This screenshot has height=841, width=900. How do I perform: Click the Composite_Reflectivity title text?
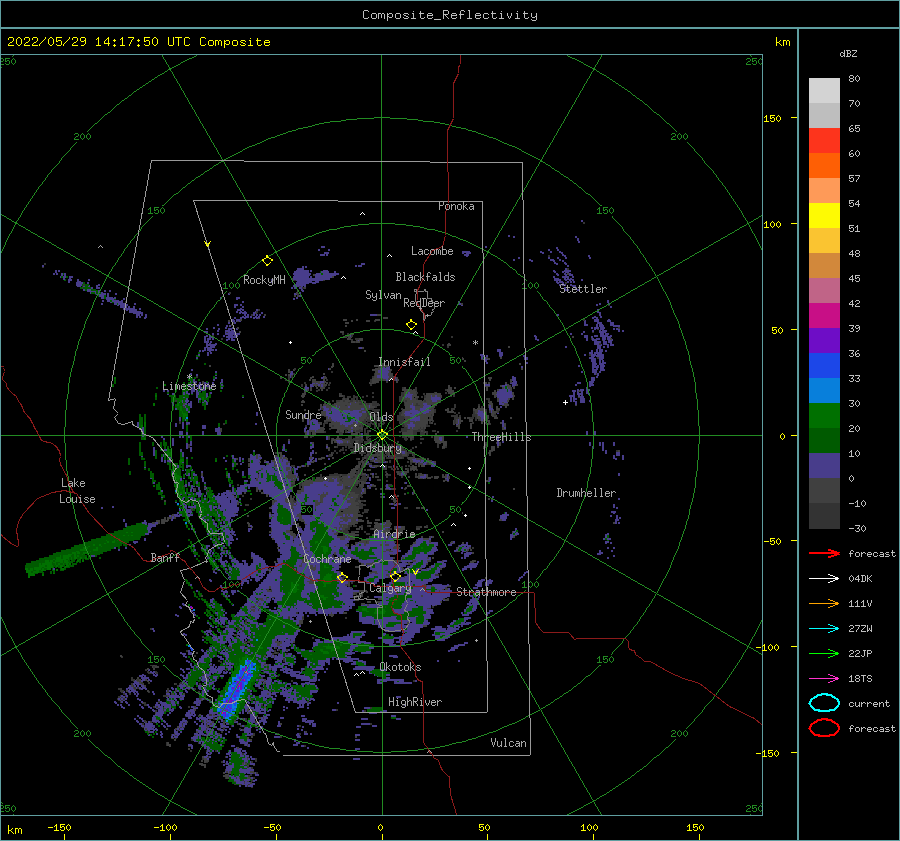[x=450, y=15]
